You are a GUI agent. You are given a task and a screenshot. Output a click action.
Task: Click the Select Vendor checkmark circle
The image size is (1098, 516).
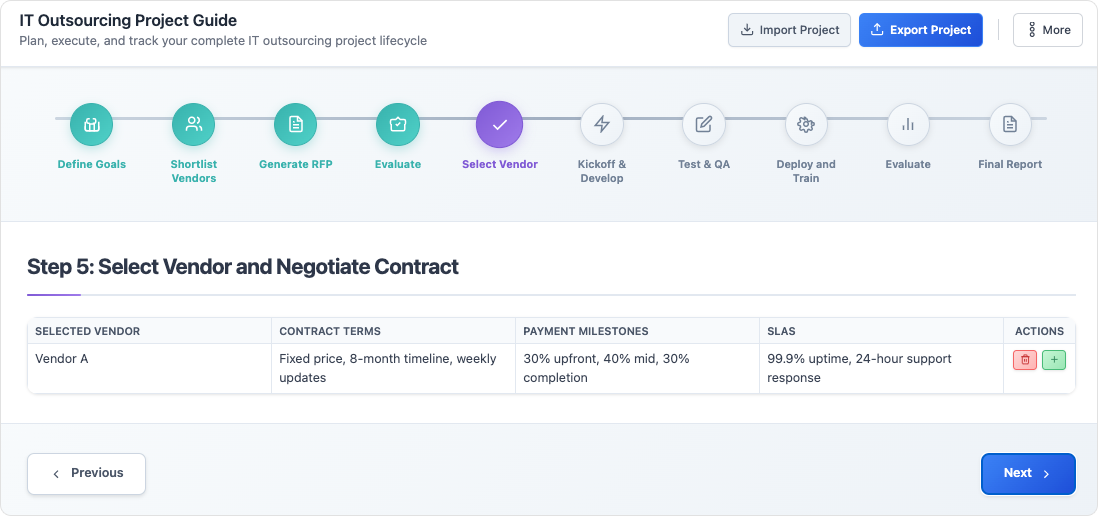[x=499, y=125]
